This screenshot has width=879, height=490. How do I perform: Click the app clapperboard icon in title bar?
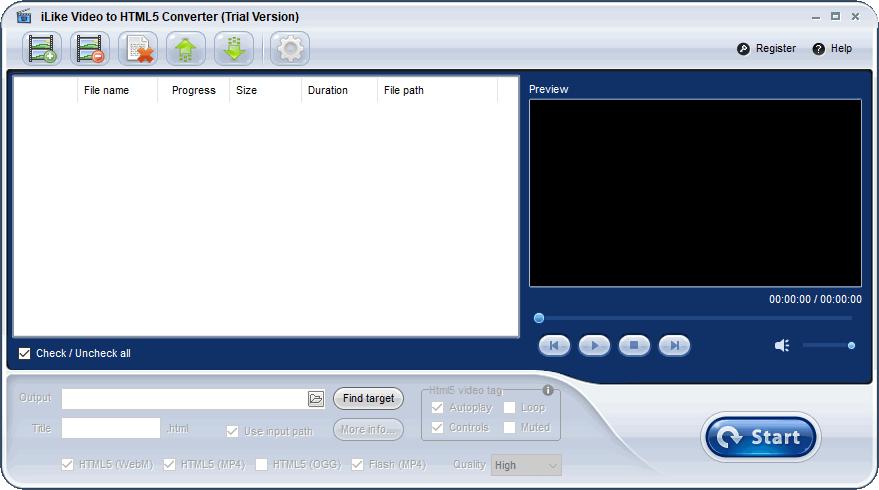24,16
